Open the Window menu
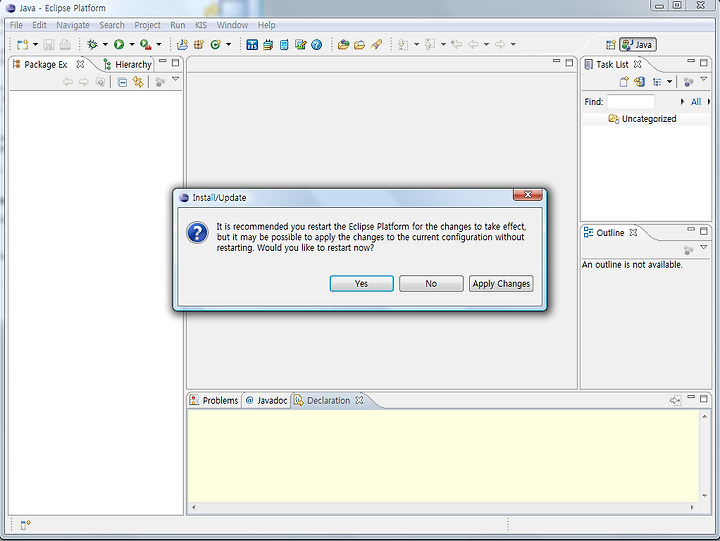The width and height of the screenshot is (720, 541). point(232,25)
